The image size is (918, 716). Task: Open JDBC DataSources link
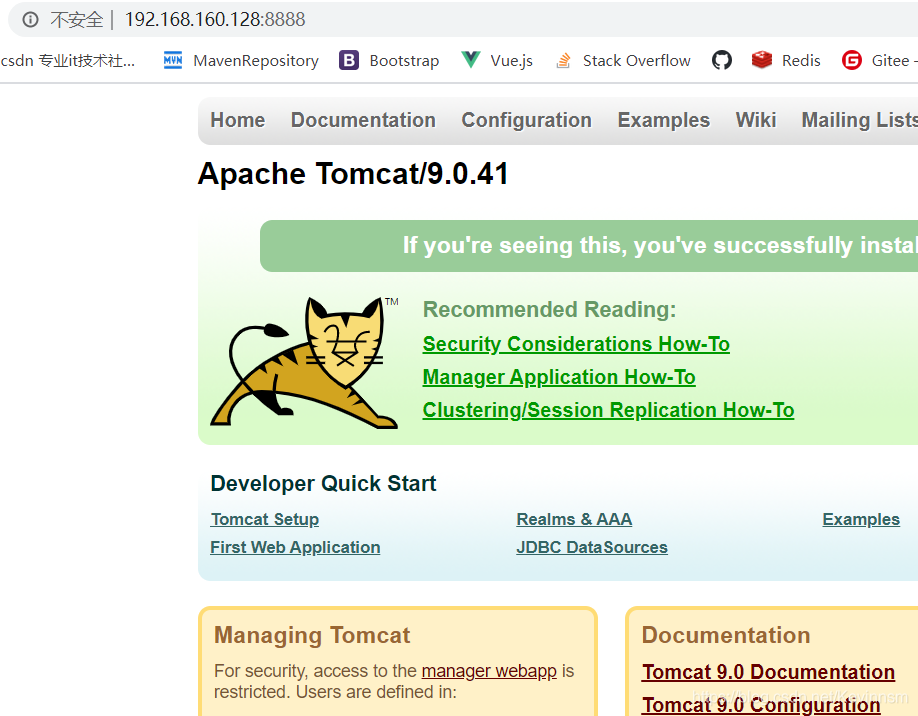592,547
